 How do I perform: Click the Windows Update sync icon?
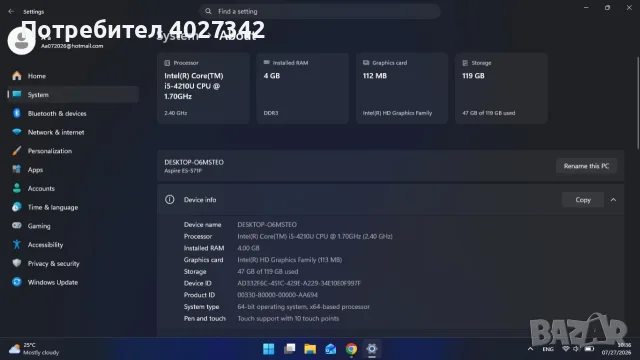tap(17, 282)
